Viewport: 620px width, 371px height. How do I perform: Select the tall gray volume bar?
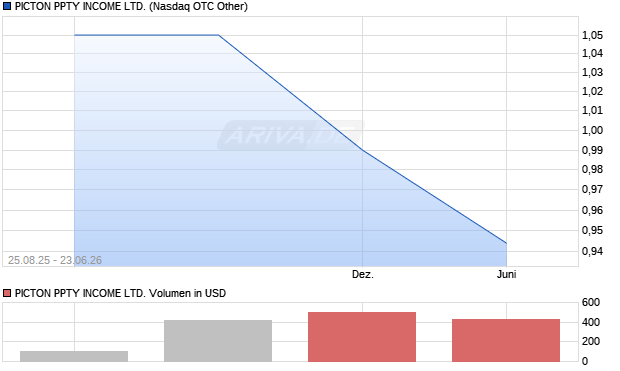[x=218, y=341]
